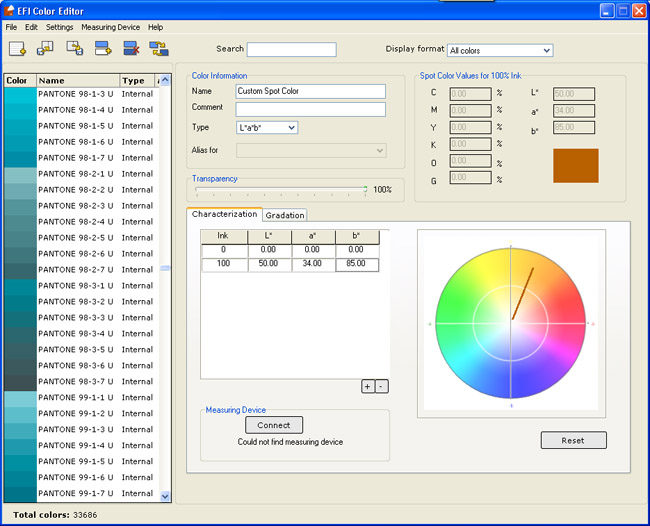Image resolution: width=650 pixels, height=526 pixels.
Task: Click the L* cell showing 50.00 in table
Action: (269, 264)
